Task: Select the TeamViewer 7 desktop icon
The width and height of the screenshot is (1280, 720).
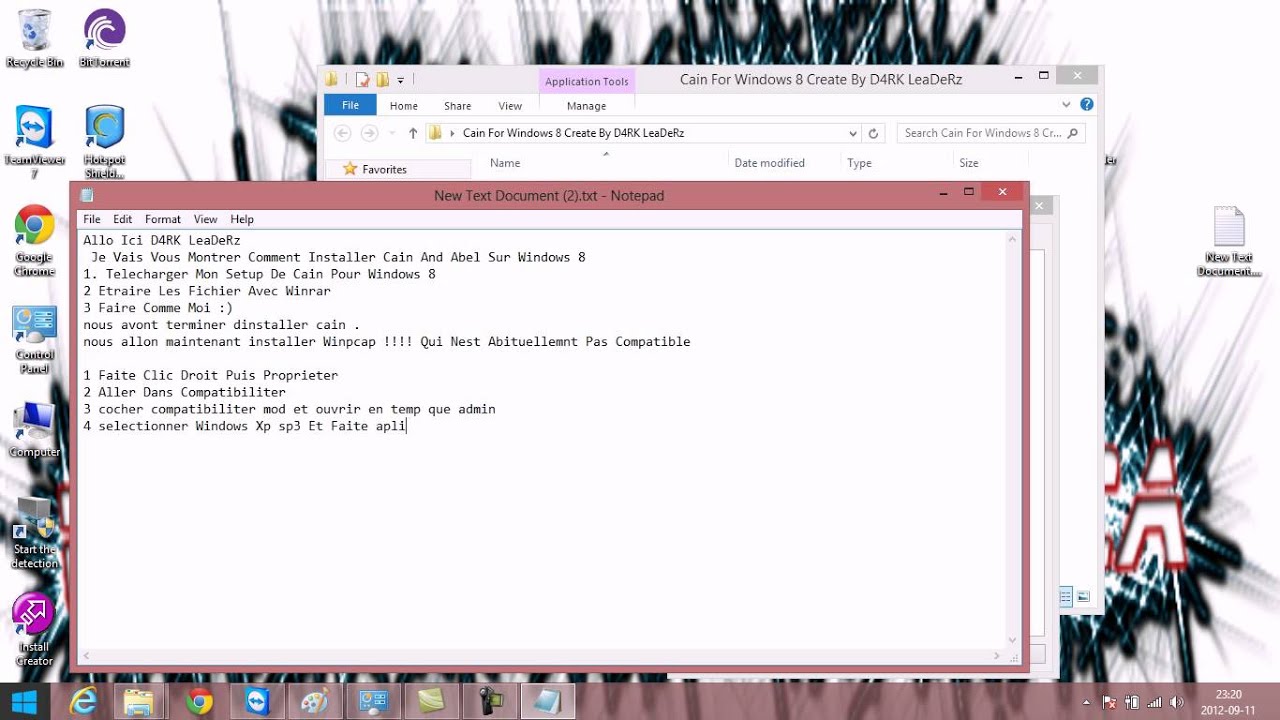Action: tap(34, 142)
